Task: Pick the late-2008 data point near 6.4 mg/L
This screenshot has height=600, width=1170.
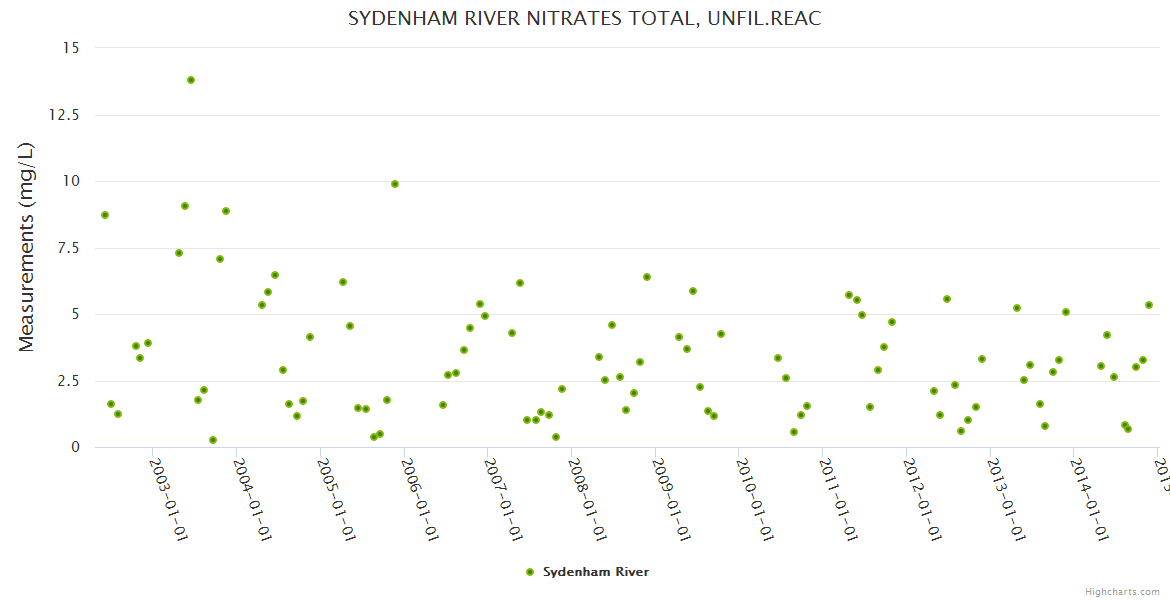Action: (x=647, y=277)
